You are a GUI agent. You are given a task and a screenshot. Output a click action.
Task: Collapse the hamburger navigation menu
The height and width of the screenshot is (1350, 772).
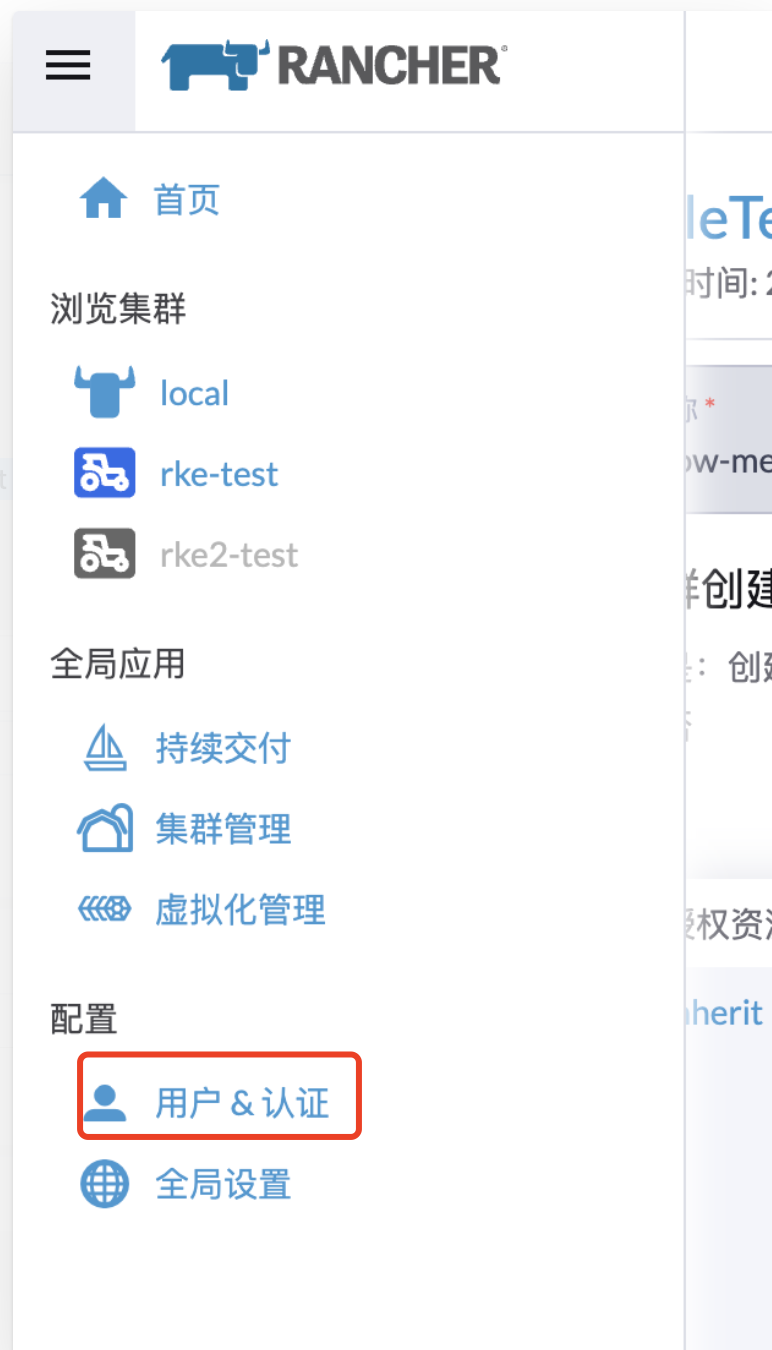pos(68,67)
